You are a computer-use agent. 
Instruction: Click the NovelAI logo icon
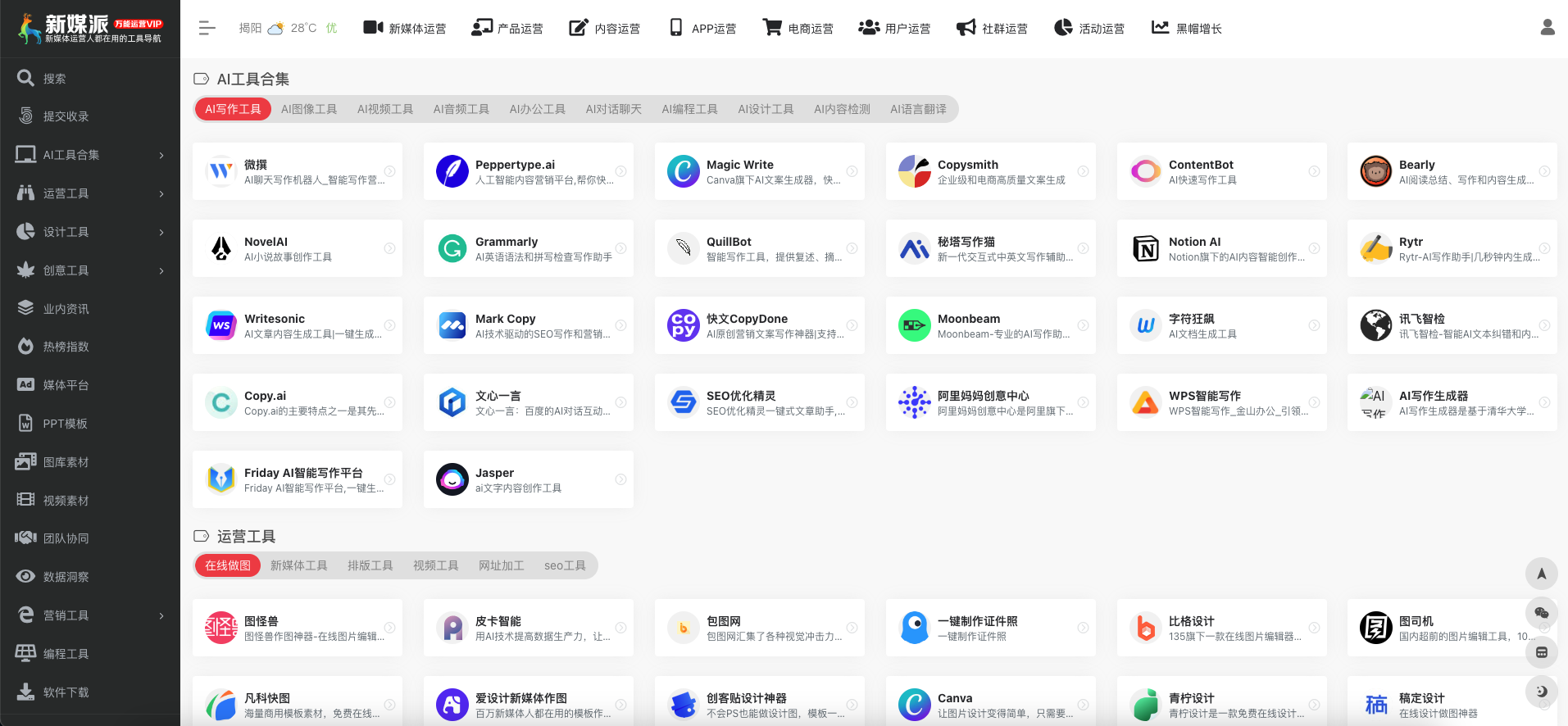[220, 248]
